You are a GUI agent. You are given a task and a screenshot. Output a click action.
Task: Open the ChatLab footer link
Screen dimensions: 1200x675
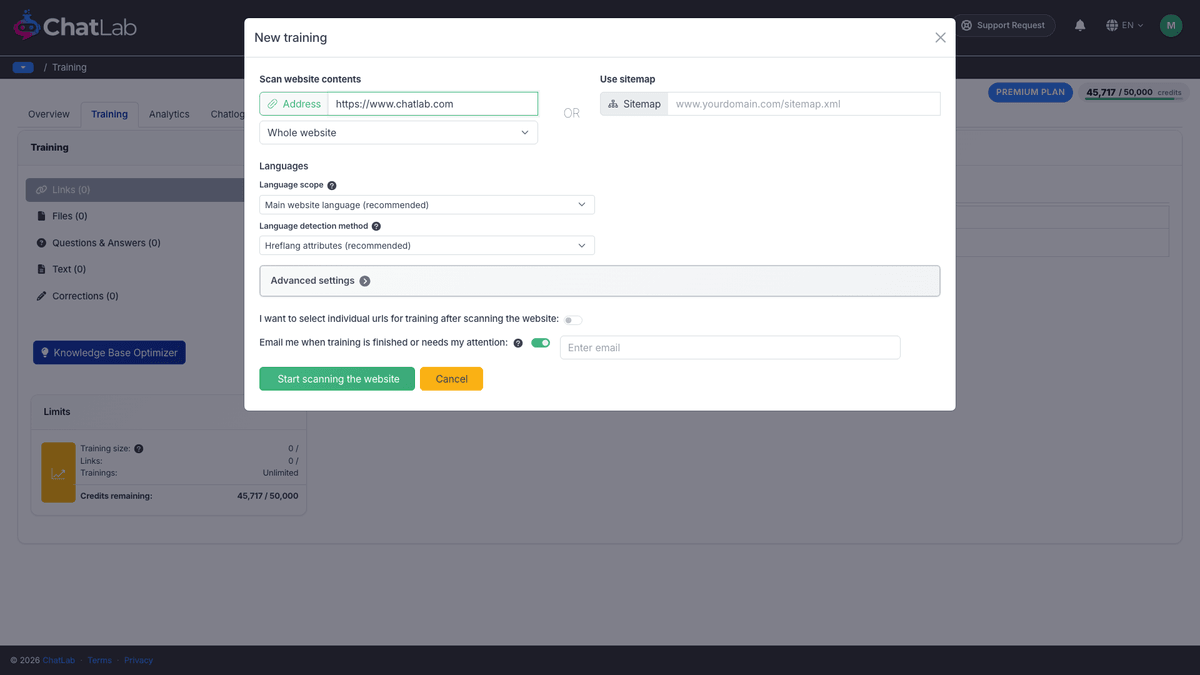coord(59,660)
